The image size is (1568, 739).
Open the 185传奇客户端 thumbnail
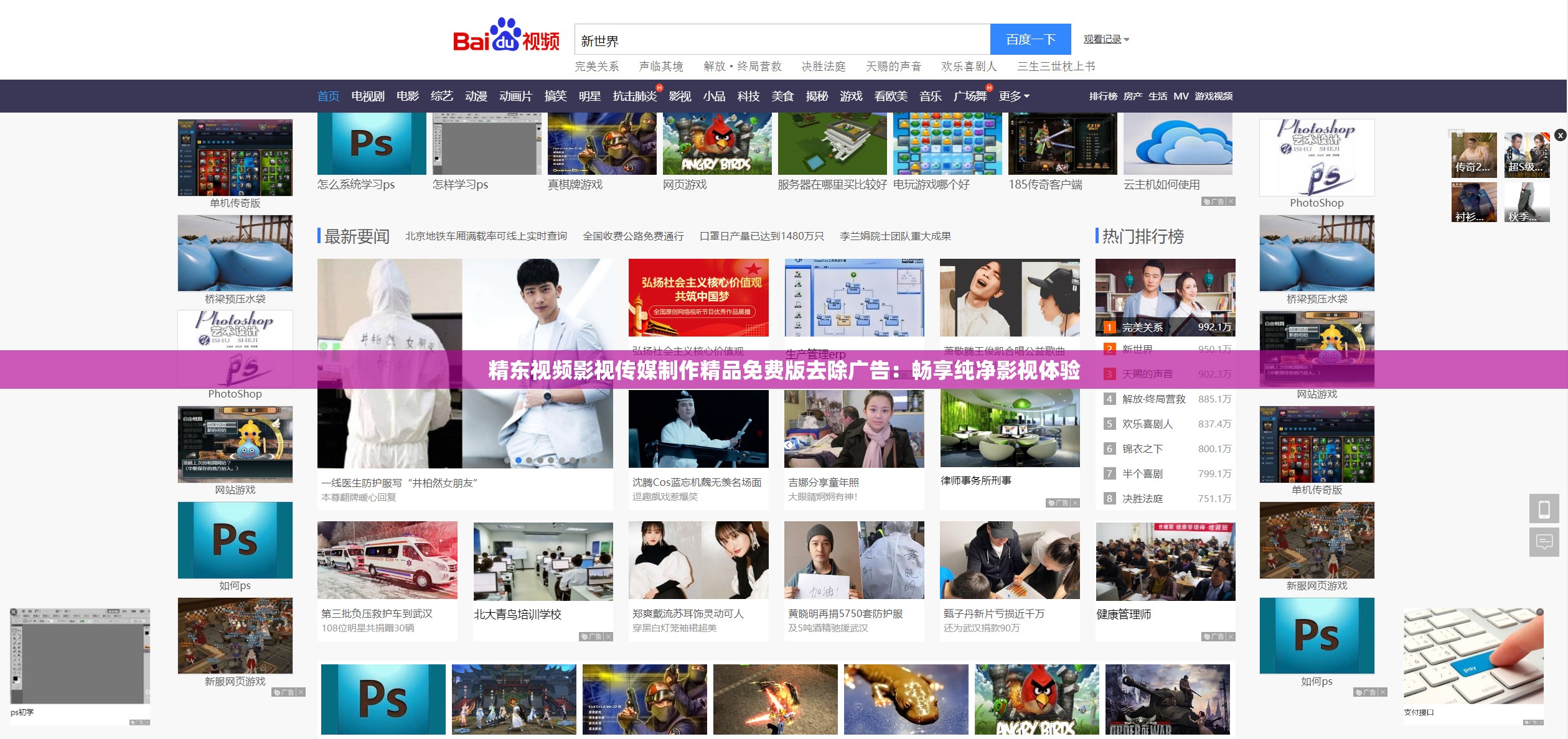pyautogui.click(x=1063, y=144)
